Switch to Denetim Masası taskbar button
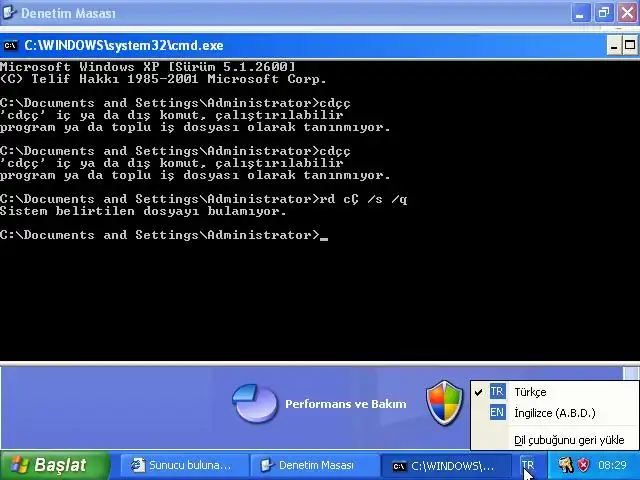640x480 pixels. coord(315,465)
